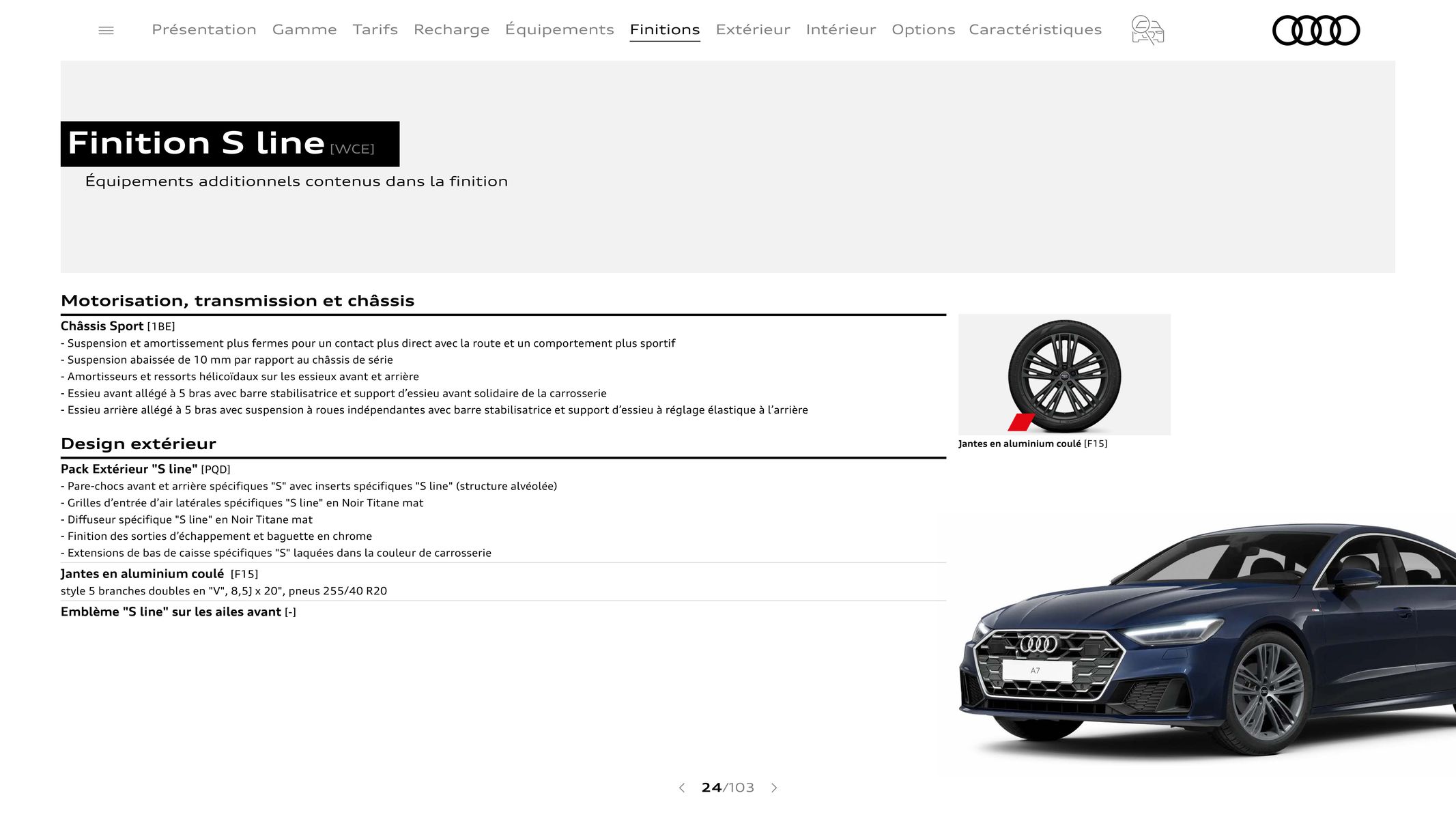Screen dimensions: 1456x819
Task: Click 'Pare-chocs avant et arrière spécifiques' line
Action: [x=309, y=486]
